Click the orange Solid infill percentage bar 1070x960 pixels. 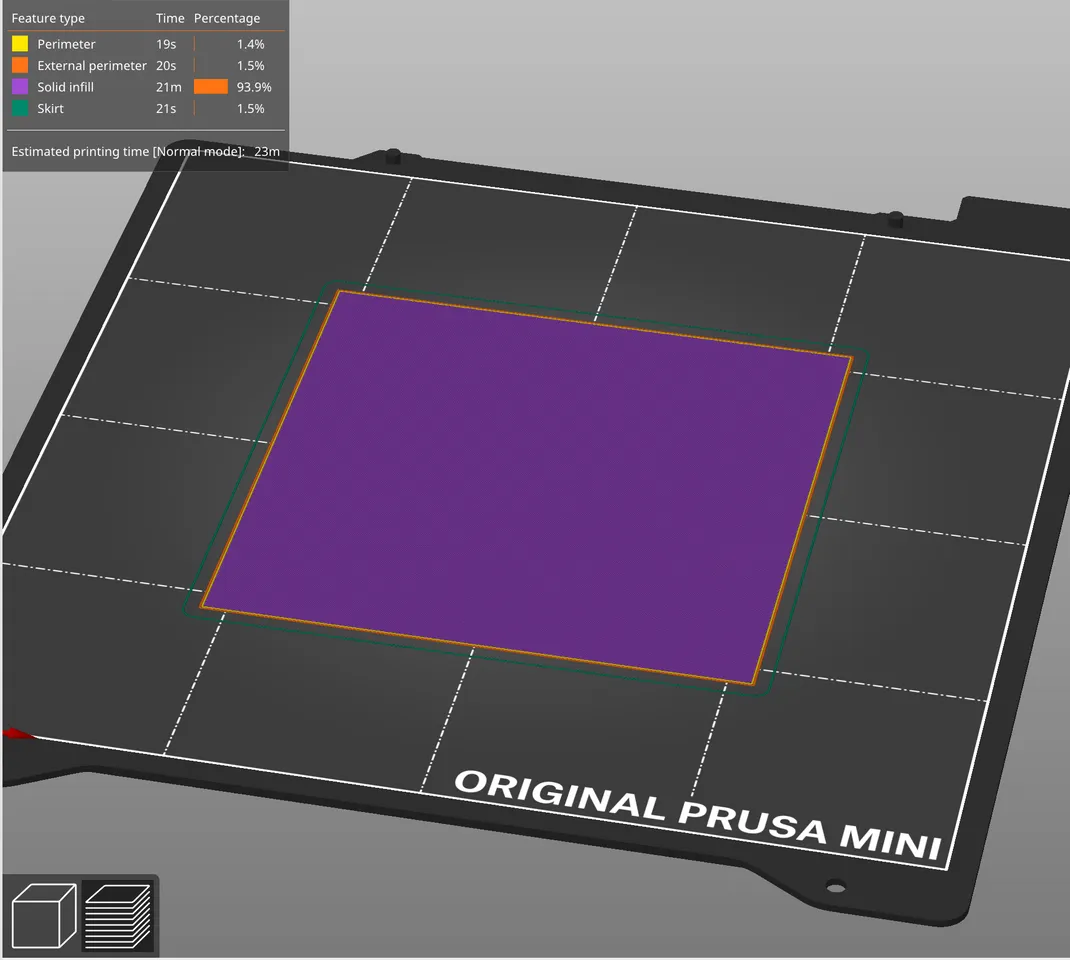point(210,87)
